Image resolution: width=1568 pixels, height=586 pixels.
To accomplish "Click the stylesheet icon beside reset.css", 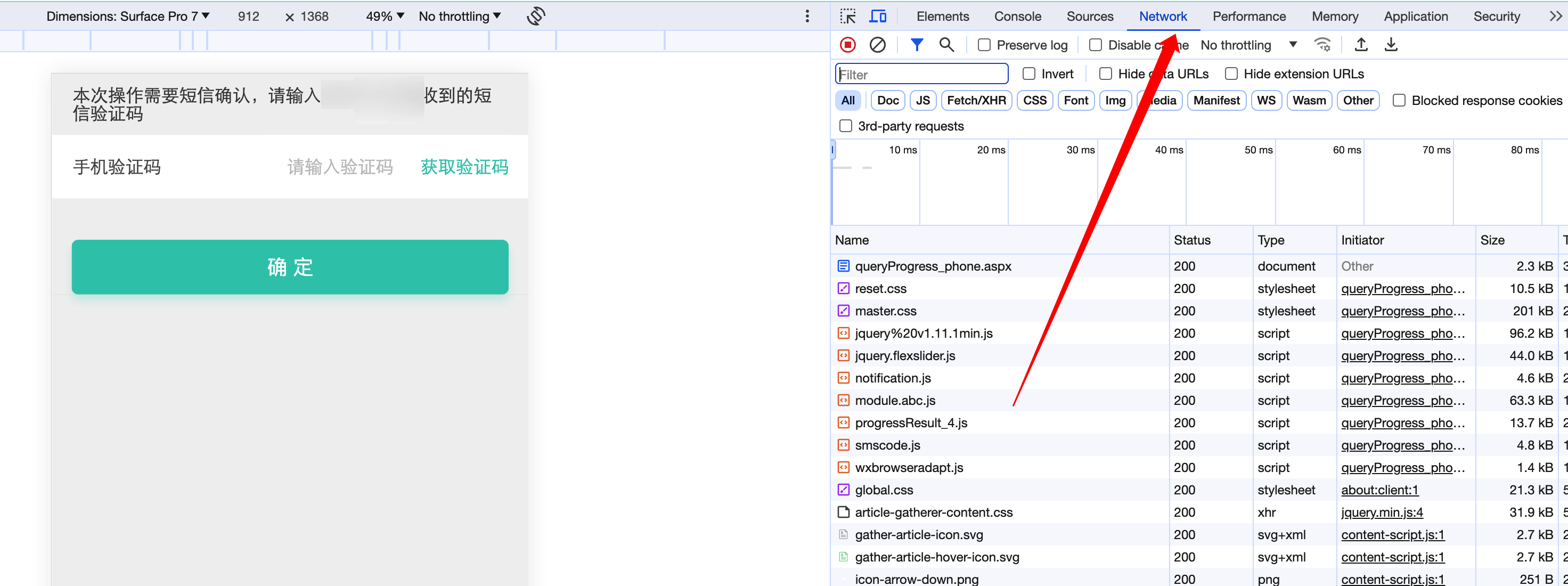I will 843,288.
